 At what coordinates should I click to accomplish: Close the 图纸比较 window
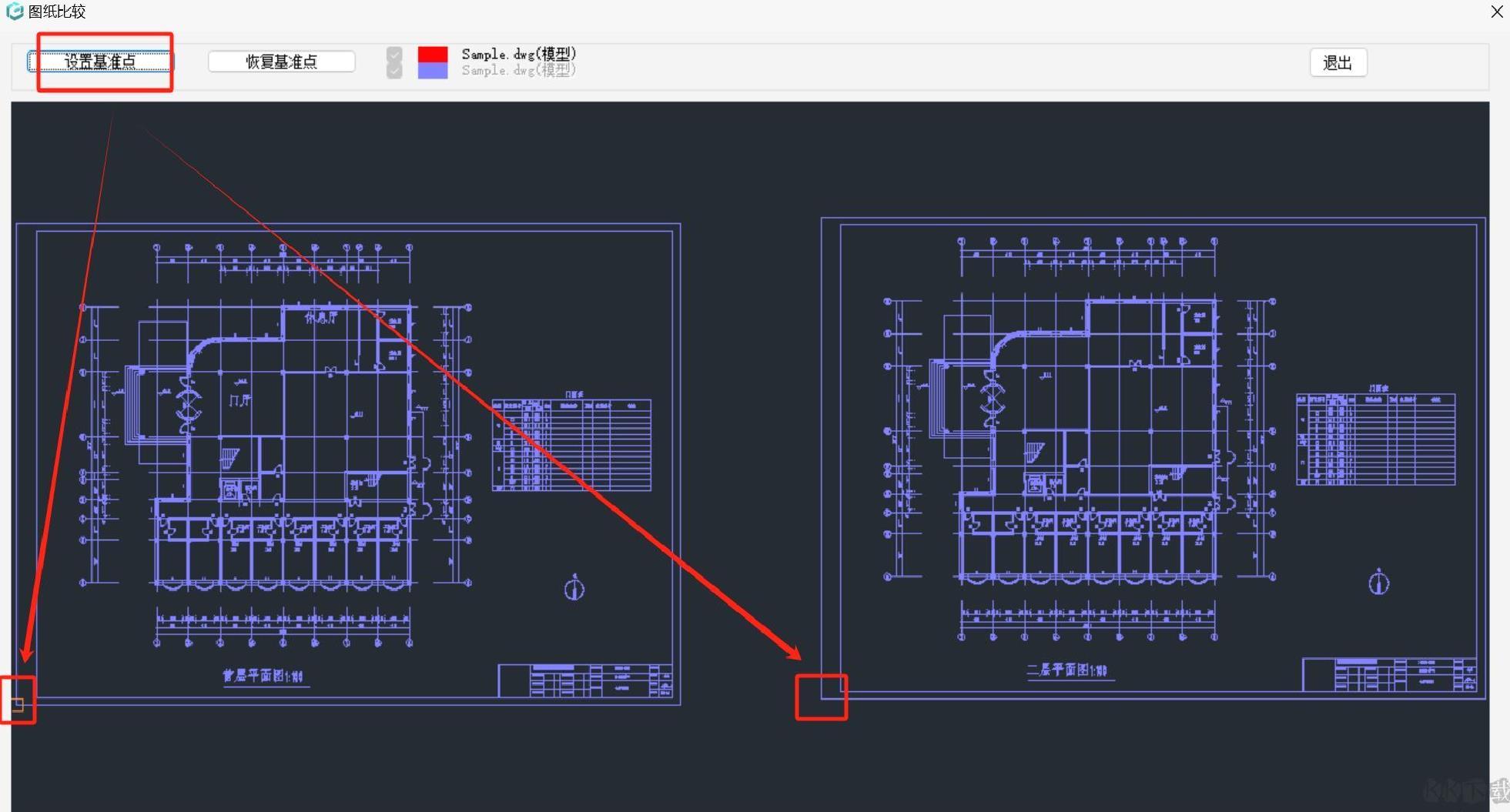click(1497, 12)
